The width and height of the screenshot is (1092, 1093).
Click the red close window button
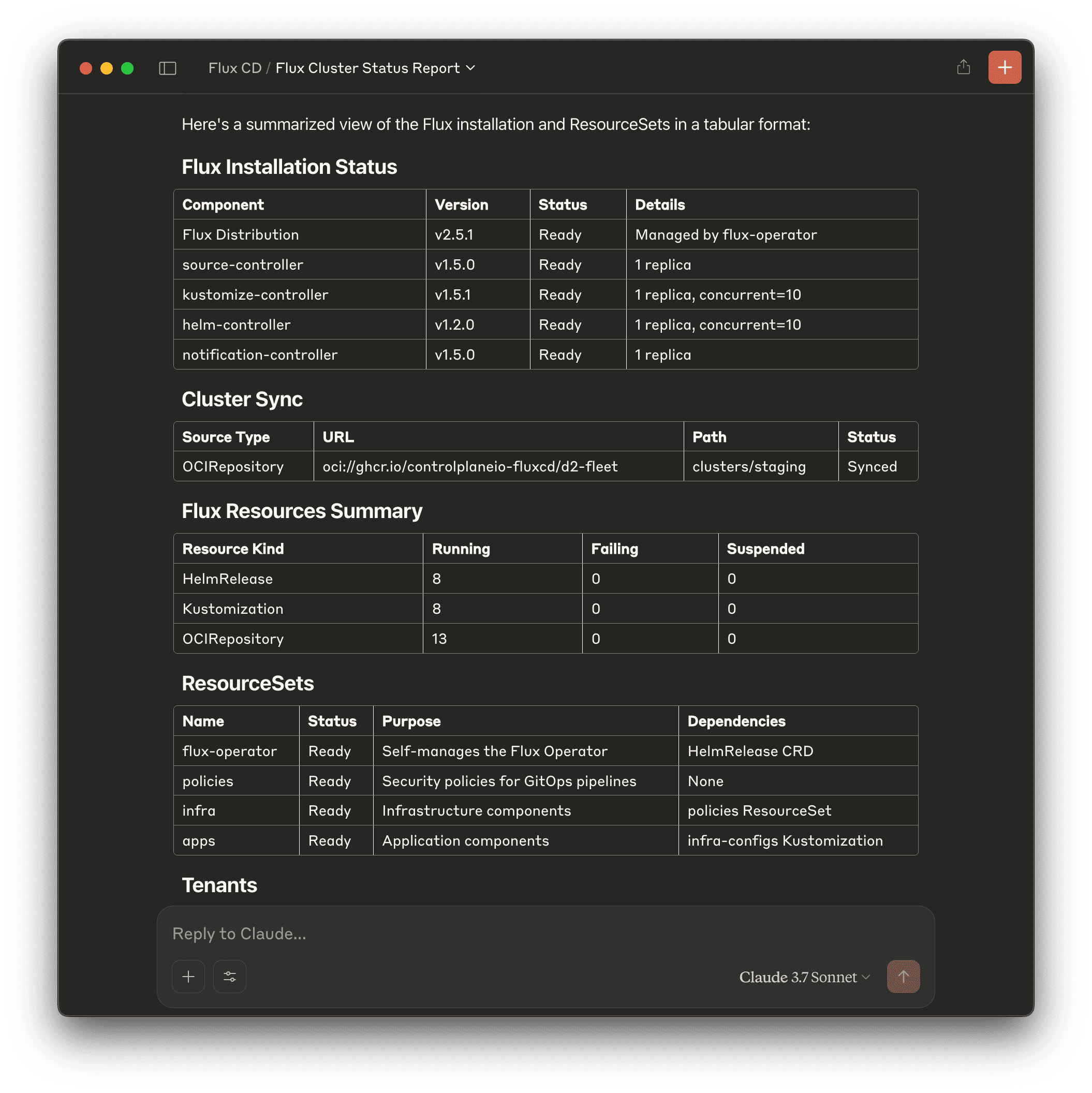pyautogui.click(x=86, y=68)
